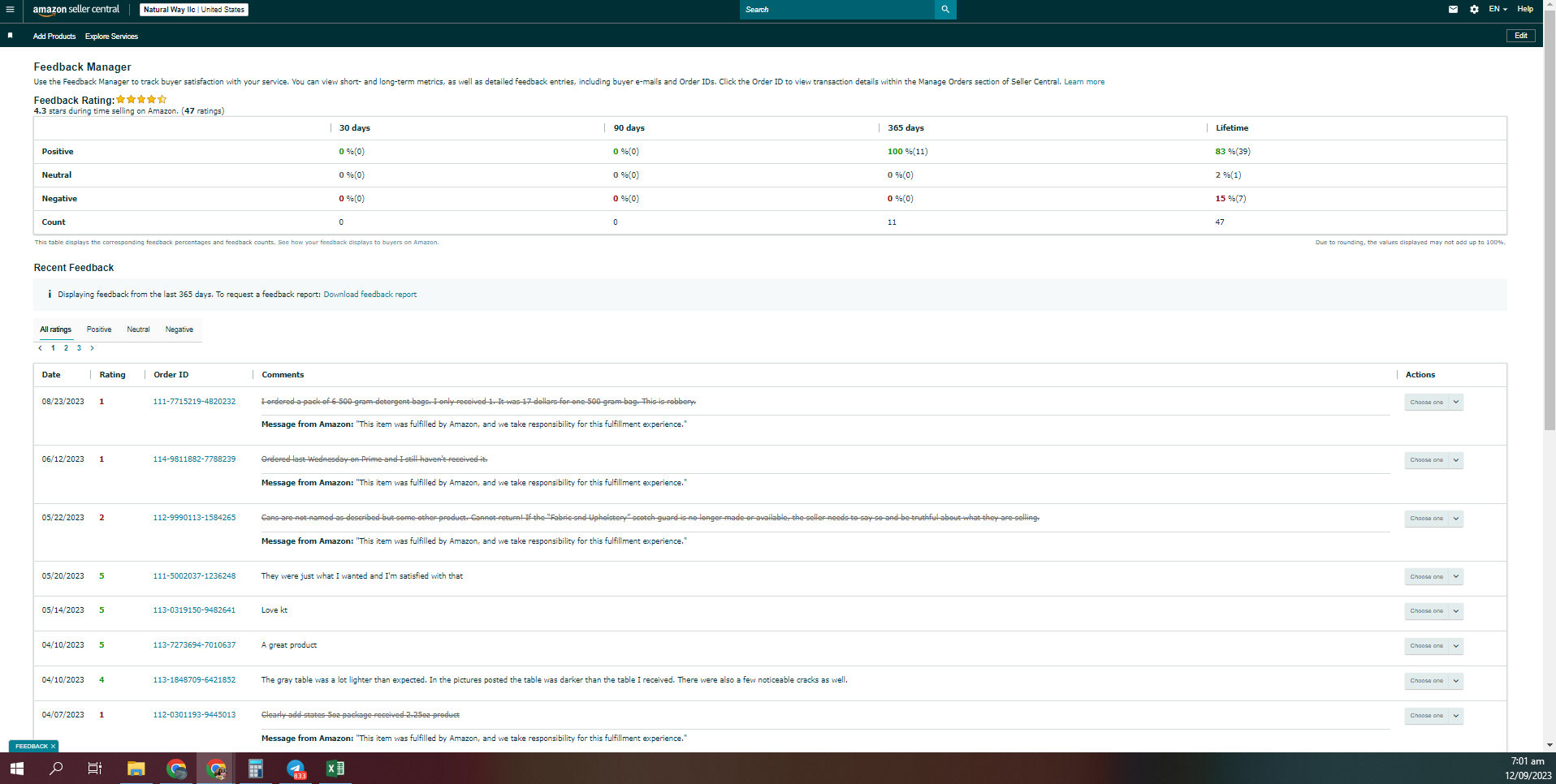
Task: Click the Help link
Action: coord(1525,10)
